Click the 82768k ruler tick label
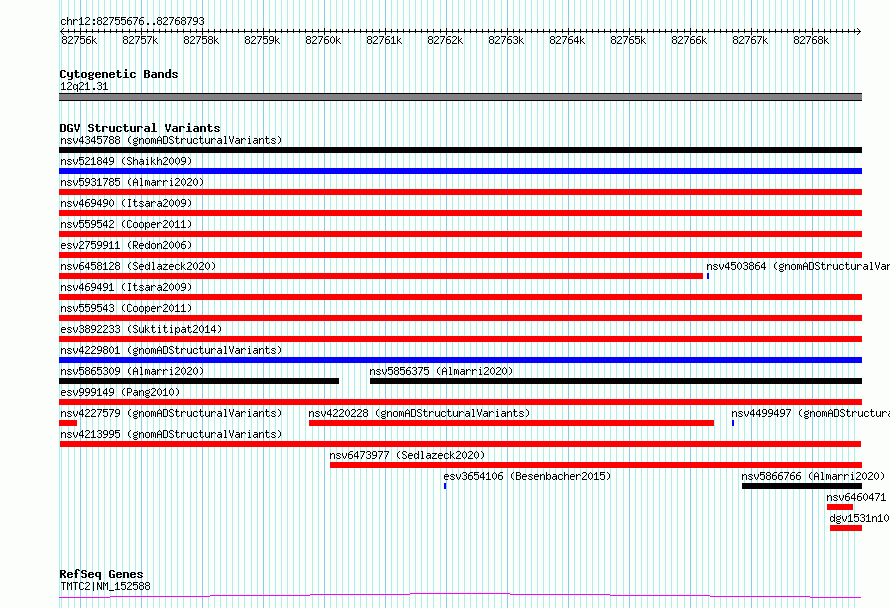 [x=811, y=40]
